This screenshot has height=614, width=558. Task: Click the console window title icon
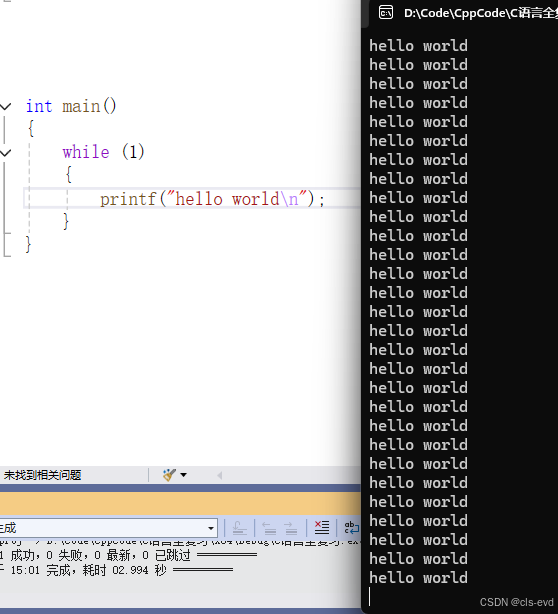386,13
